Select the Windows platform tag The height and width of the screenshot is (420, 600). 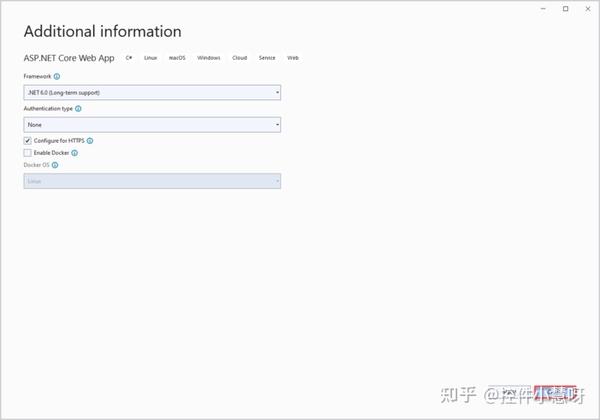pos(209,58)
